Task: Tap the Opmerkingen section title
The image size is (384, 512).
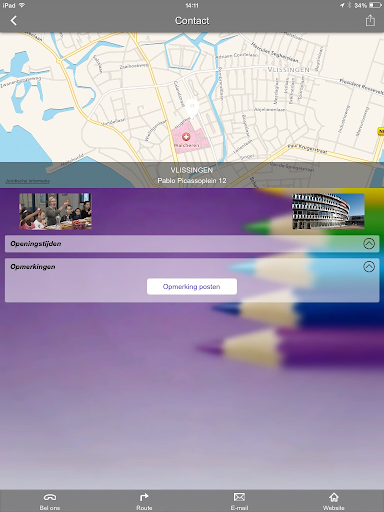Action: (33, 267)
